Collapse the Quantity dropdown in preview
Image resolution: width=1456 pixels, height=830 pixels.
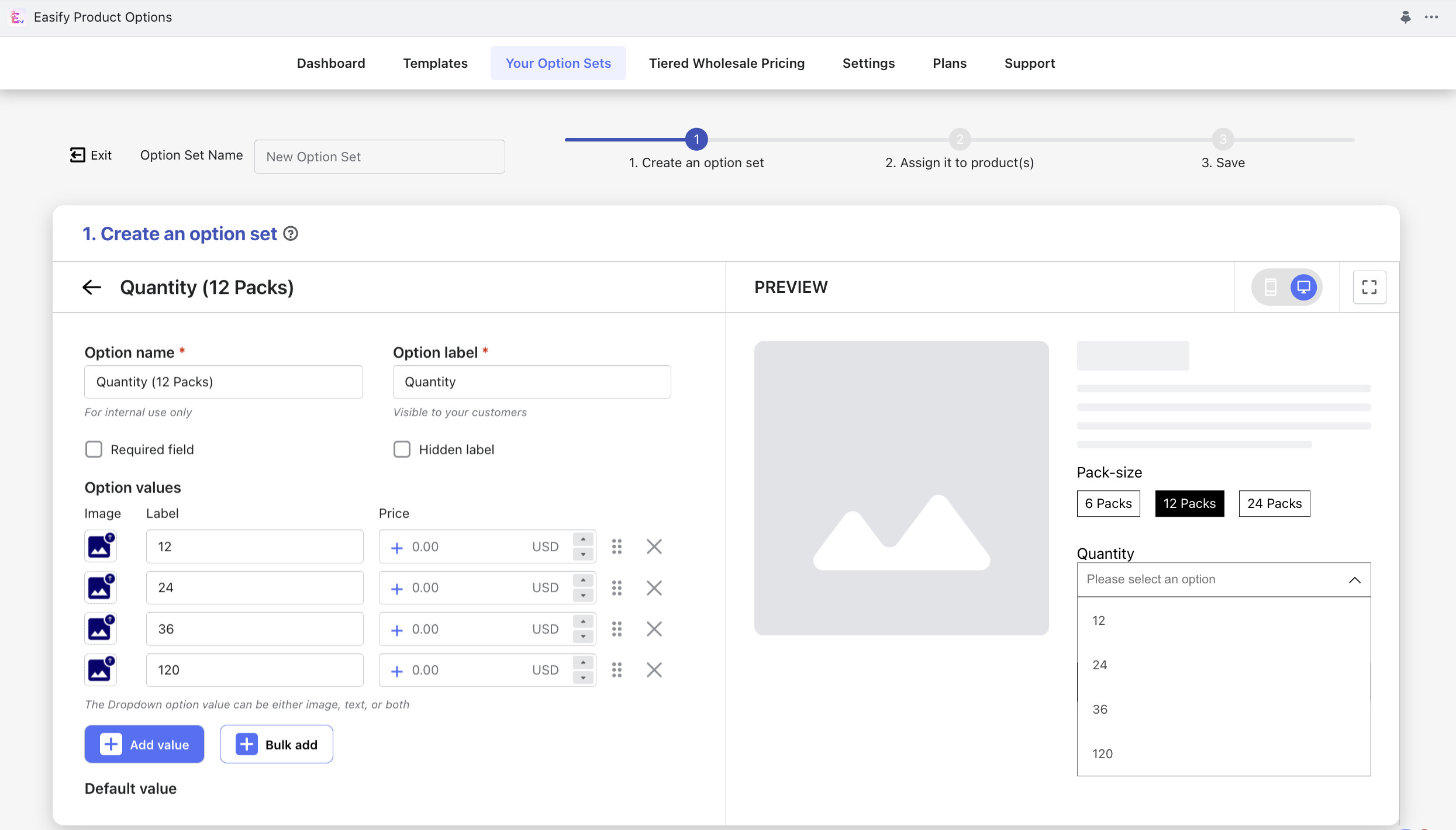coord(1354,580)
